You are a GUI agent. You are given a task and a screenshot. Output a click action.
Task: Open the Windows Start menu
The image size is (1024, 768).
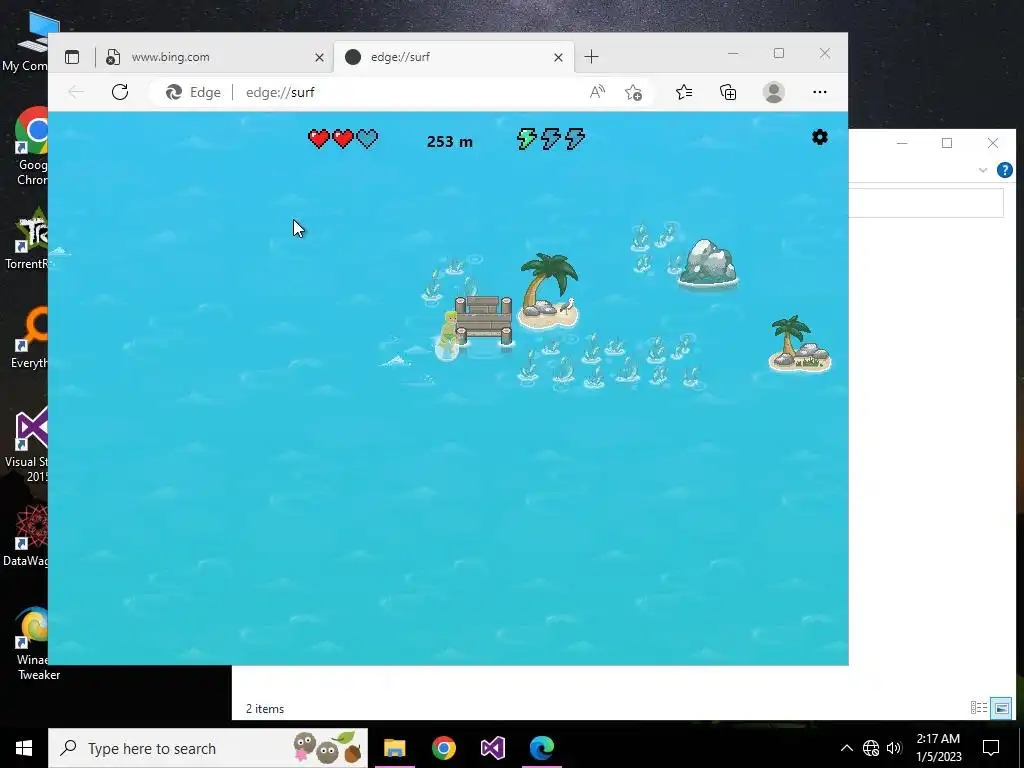(x=24, y=748)
